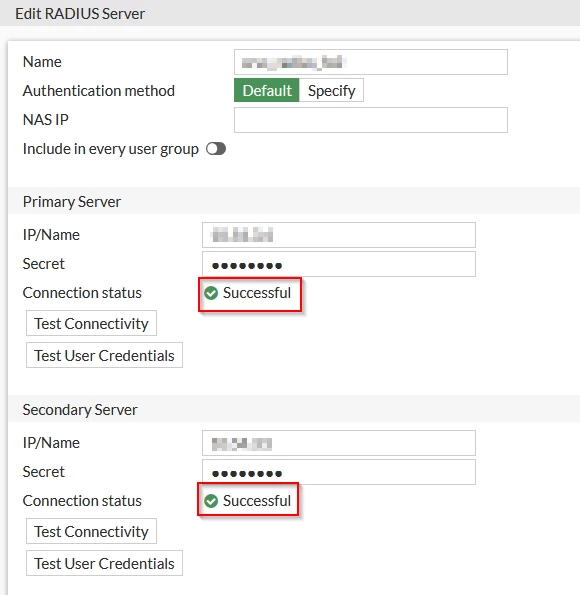Click the Primary Server IP/Name field
This screenshot has height=595, width=580.
click(339, 235)
